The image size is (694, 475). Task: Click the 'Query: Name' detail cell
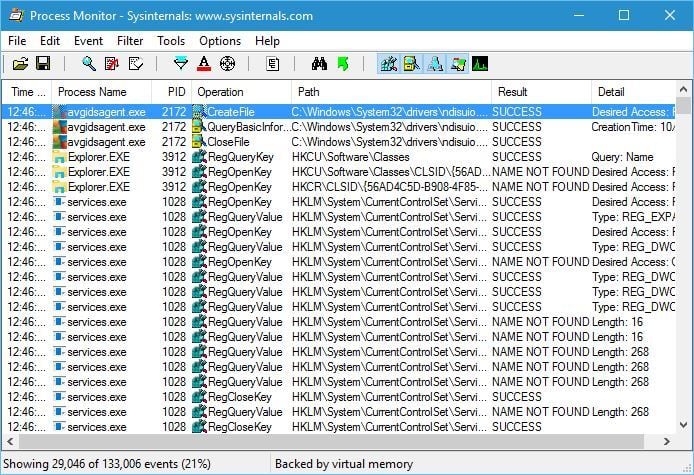click(x=622, y=157)
